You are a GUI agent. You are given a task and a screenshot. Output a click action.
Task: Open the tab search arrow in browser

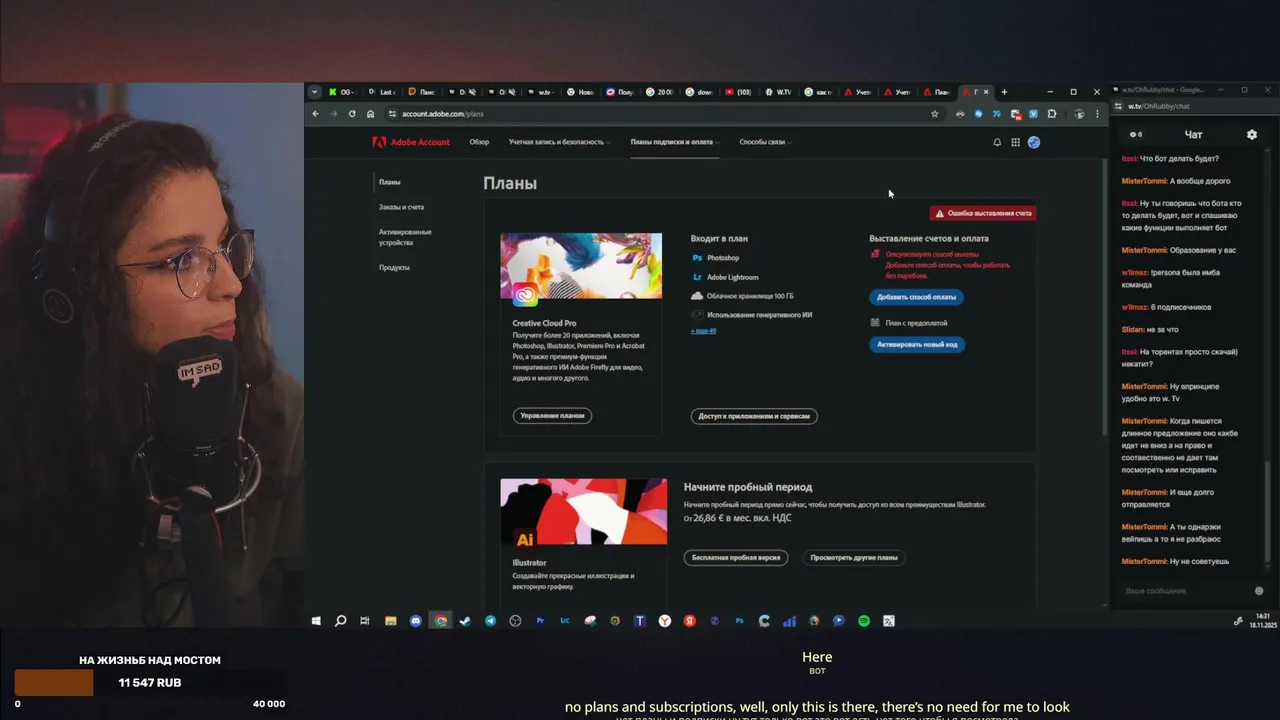point(314,92)
